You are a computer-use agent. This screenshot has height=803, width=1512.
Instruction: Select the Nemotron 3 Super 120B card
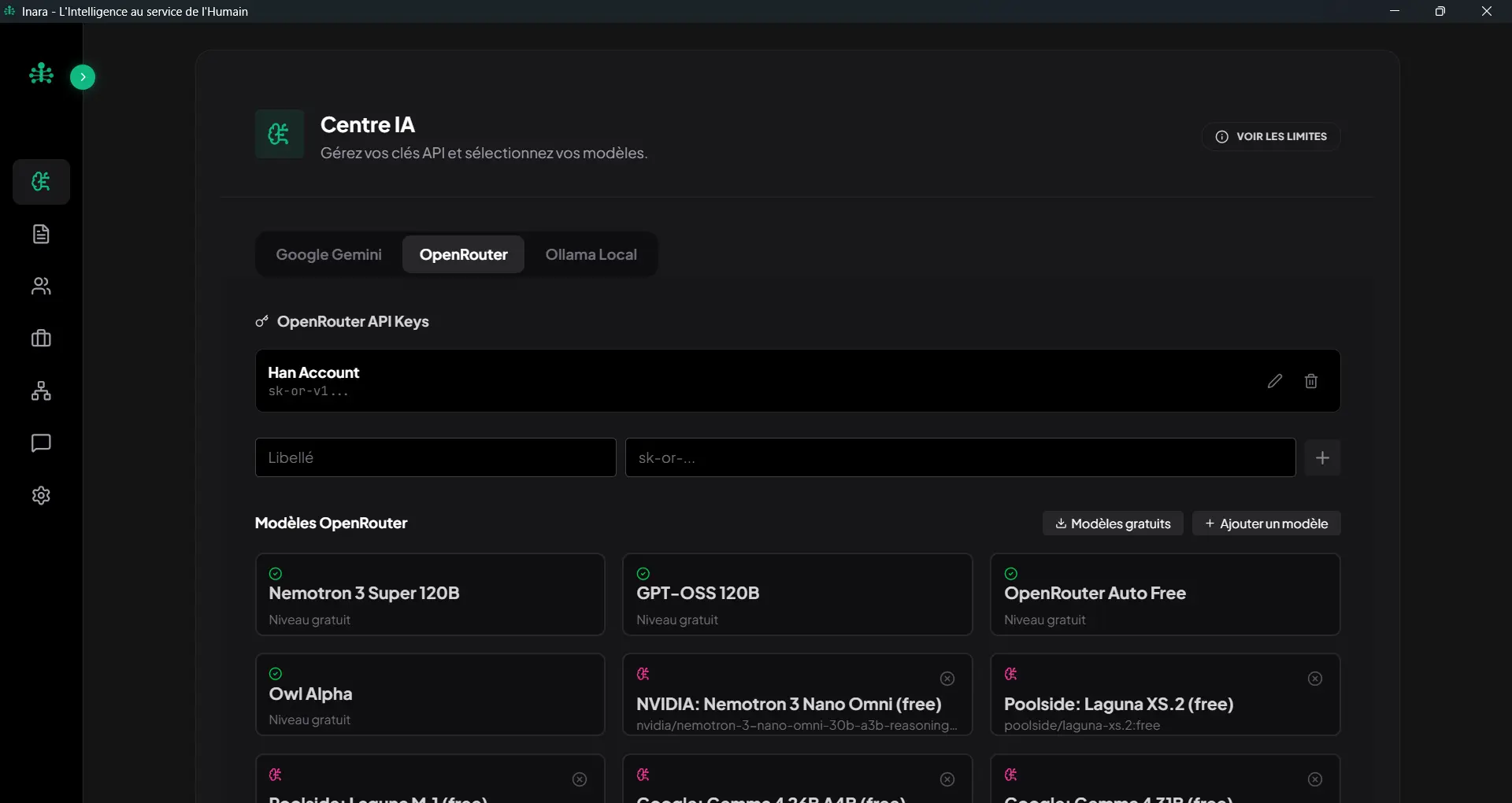click(x=430, y=594)
